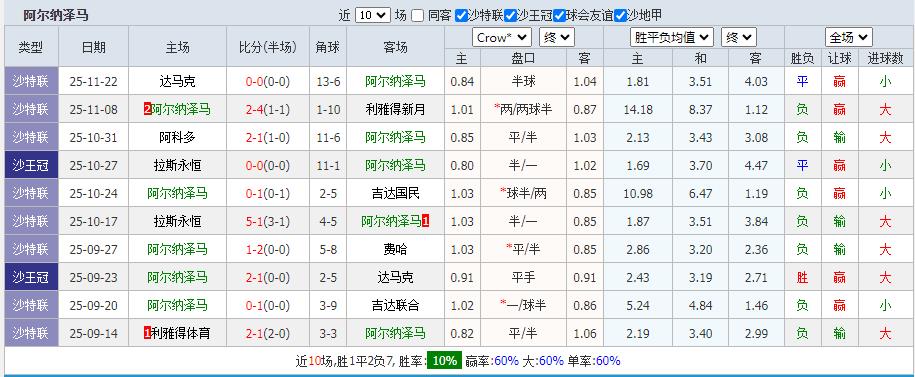This screenshot has height=377, width=915.
Task: Toggle the 同客 checkbox
Action: click(417, 16)
